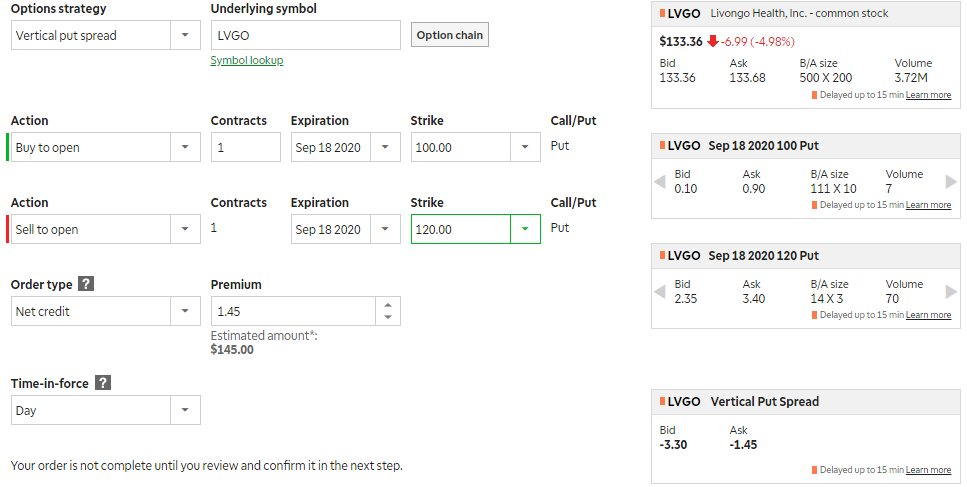967x487 pixels.
Task: Click Learn more in Vertical Put Spread quote
Action: (x=928, y=470)
